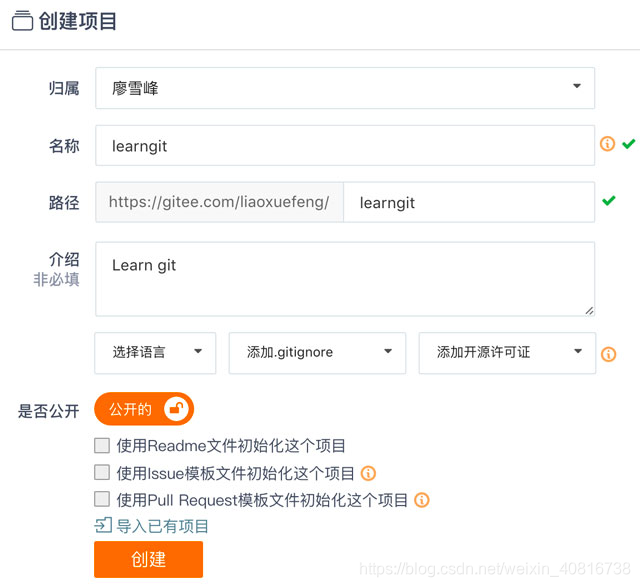The height and width of the screenshot is (587, 640).
Task: Click the resize handle of the 介绍 textarea
Action: click(589, 311)
